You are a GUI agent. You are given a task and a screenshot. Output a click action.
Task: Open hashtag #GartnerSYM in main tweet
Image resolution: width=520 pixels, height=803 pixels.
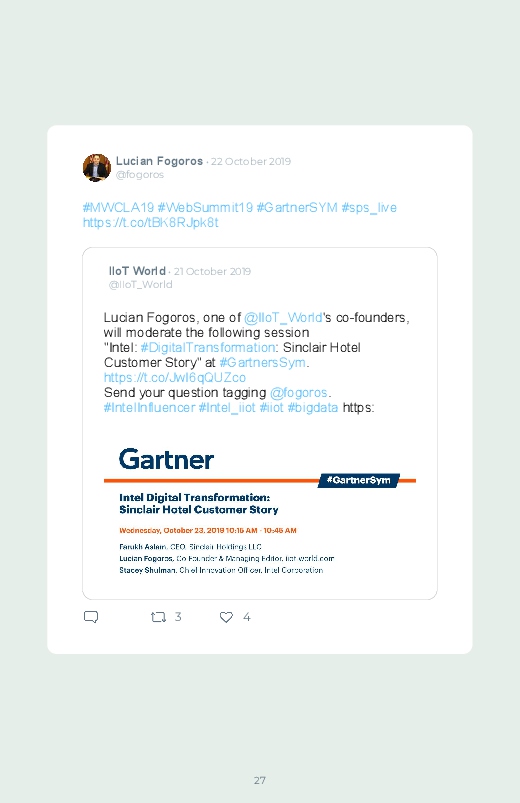click(x=297, y=207)
